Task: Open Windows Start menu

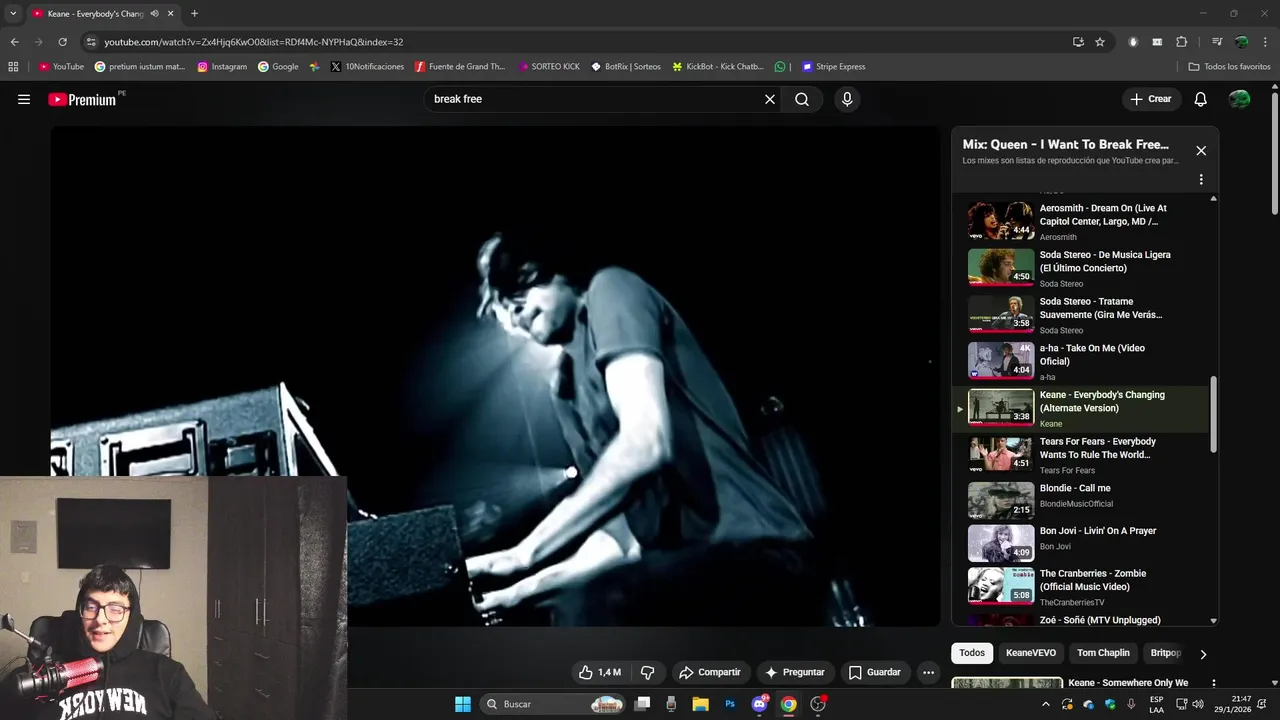Action: pyautogui.click(x=463, y=704)
